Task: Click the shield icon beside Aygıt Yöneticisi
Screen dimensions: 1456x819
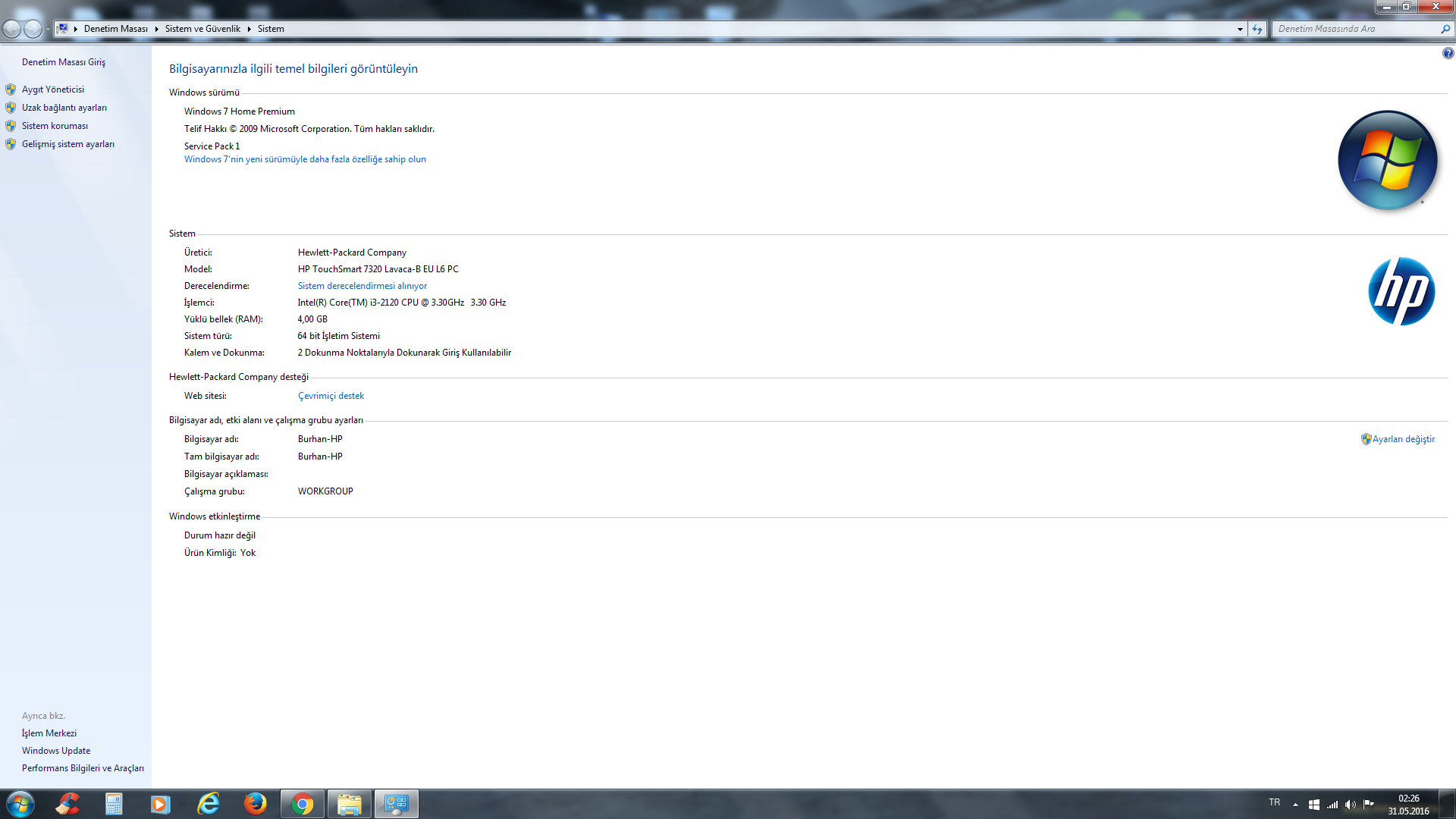Action: pos(11,89)
